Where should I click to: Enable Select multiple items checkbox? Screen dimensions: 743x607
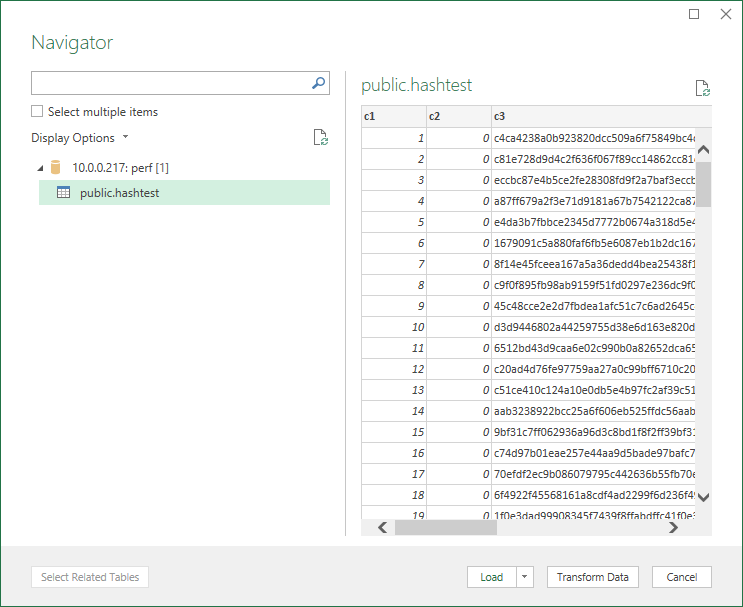coord(37,112)
